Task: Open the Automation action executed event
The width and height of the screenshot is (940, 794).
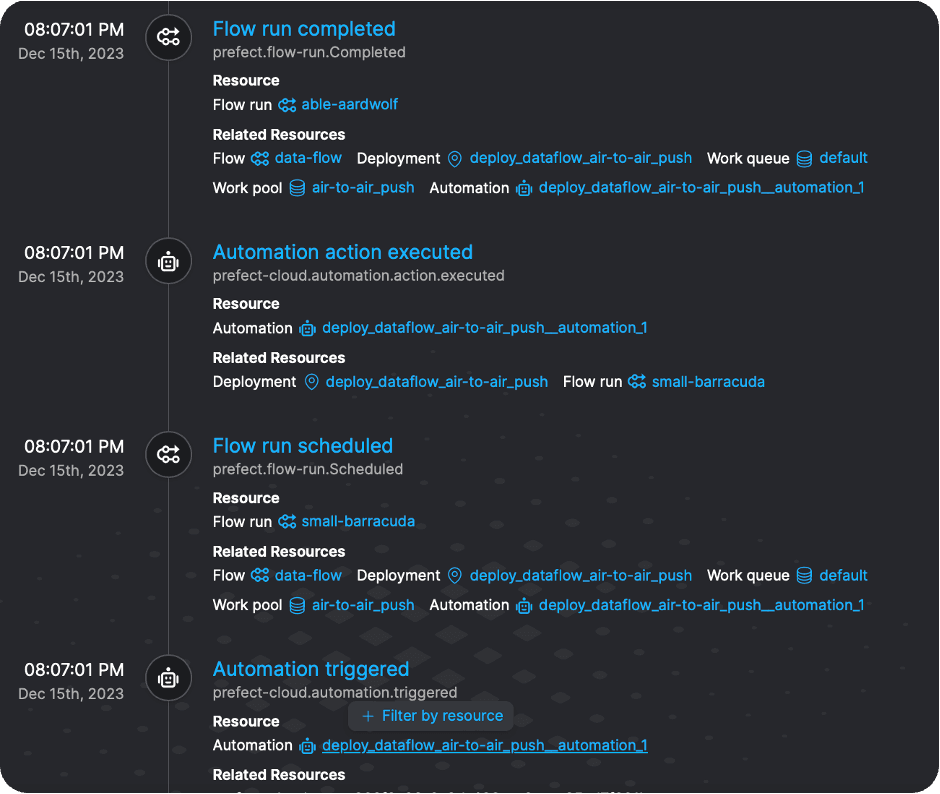Action: (x=342, y=253)
